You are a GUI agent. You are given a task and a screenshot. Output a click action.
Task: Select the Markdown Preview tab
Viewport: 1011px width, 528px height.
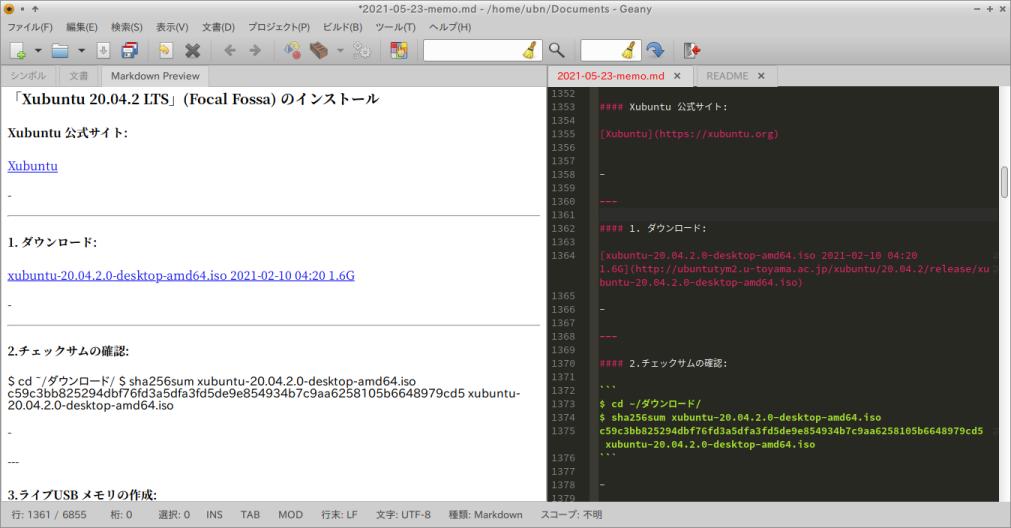pos(155,76)
